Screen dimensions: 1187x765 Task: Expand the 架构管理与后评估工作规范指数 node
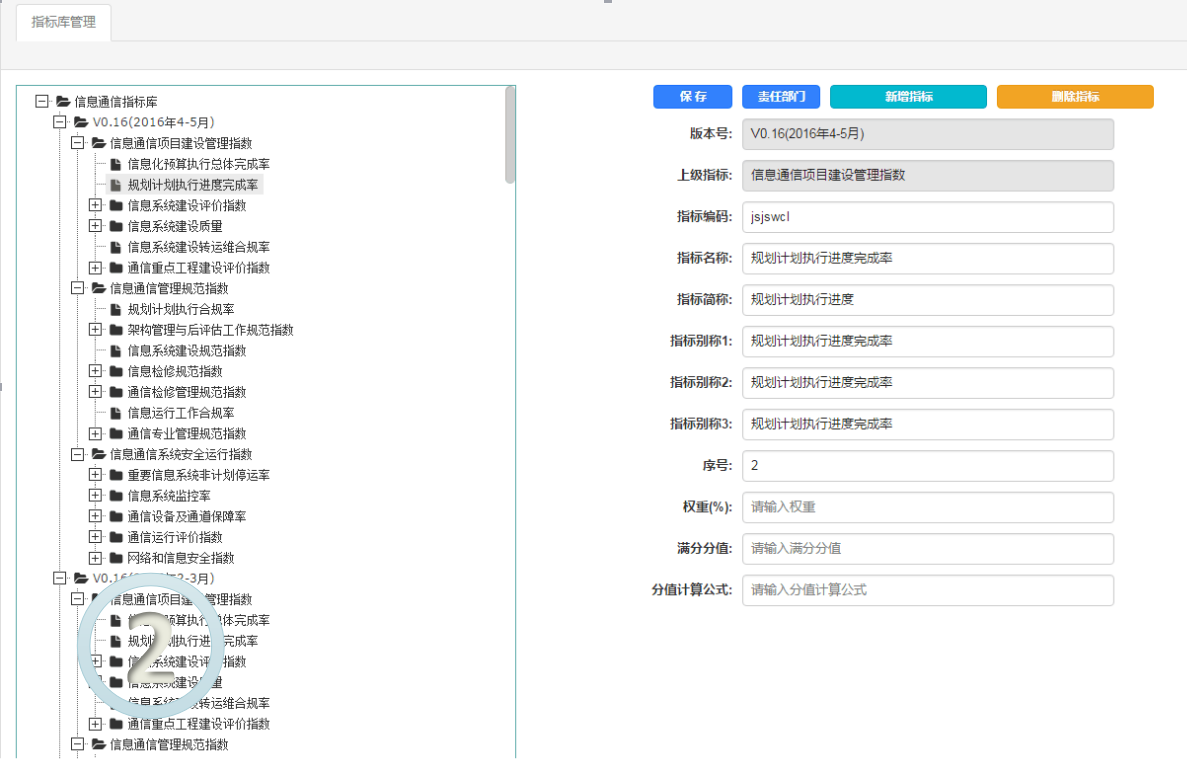click(x=96, y=330)
